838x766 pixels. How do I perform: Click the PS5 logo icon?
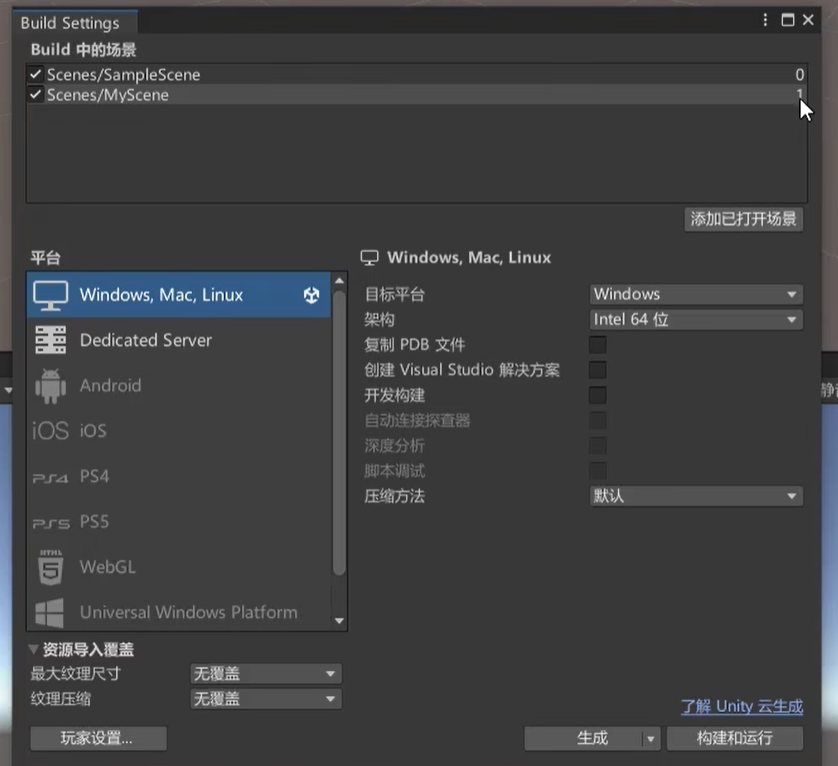(x=51, y=523)
